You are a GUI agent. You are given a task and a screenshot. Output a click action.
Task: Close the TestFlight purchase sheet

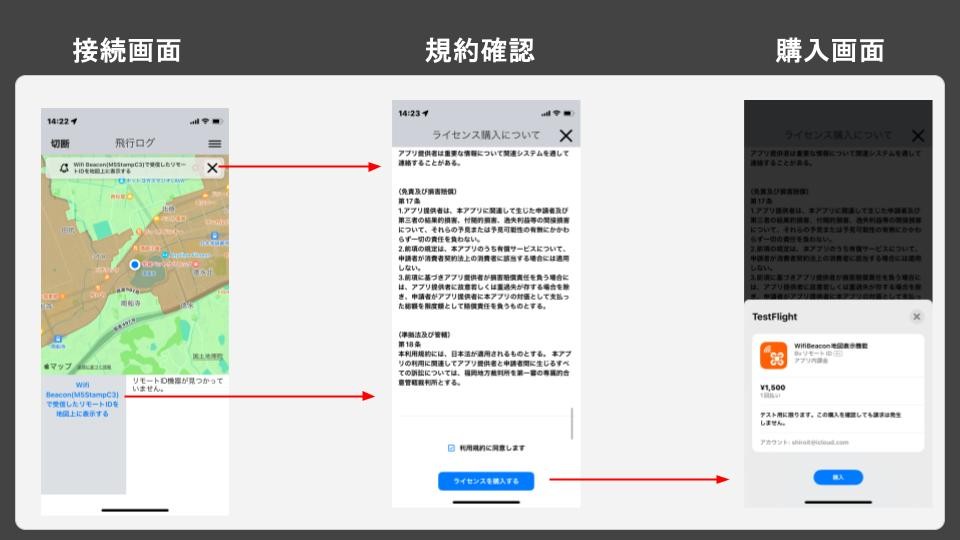point(916,317)
